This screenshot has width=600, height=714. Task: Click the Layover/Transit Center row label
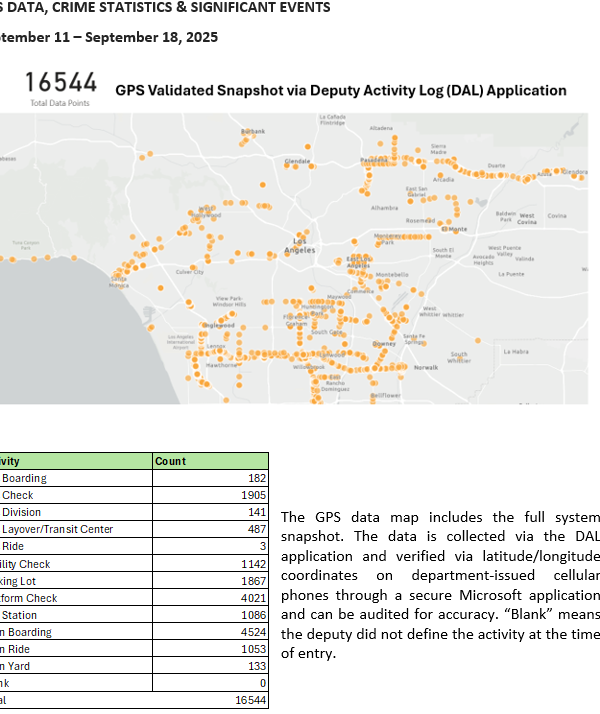tap(58, 529)
